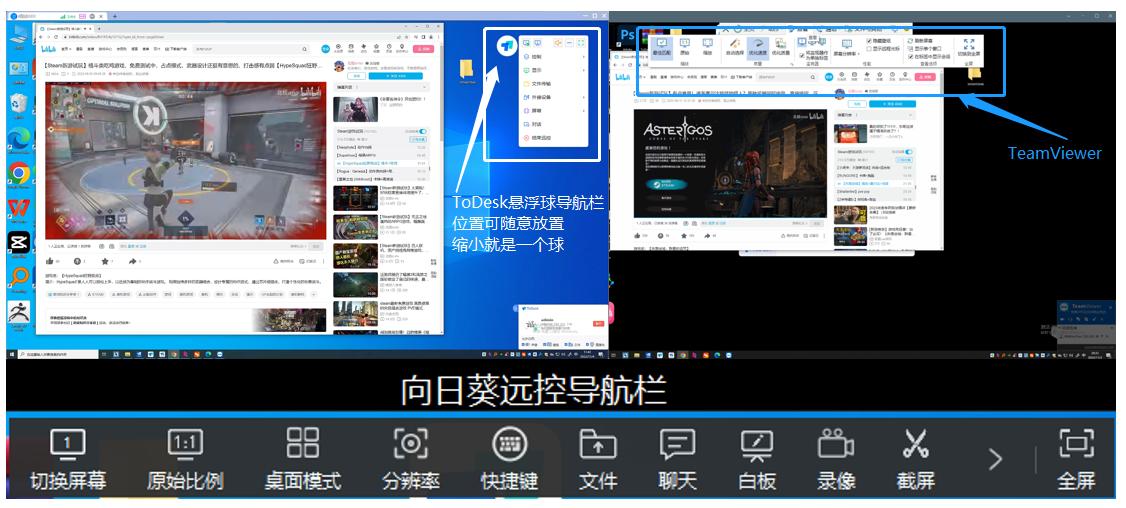The height and width of the screenshot is (508, 1126).
Task: Click 截屏 scissors in Sunlogin bar
Action: tap(916, 459)
